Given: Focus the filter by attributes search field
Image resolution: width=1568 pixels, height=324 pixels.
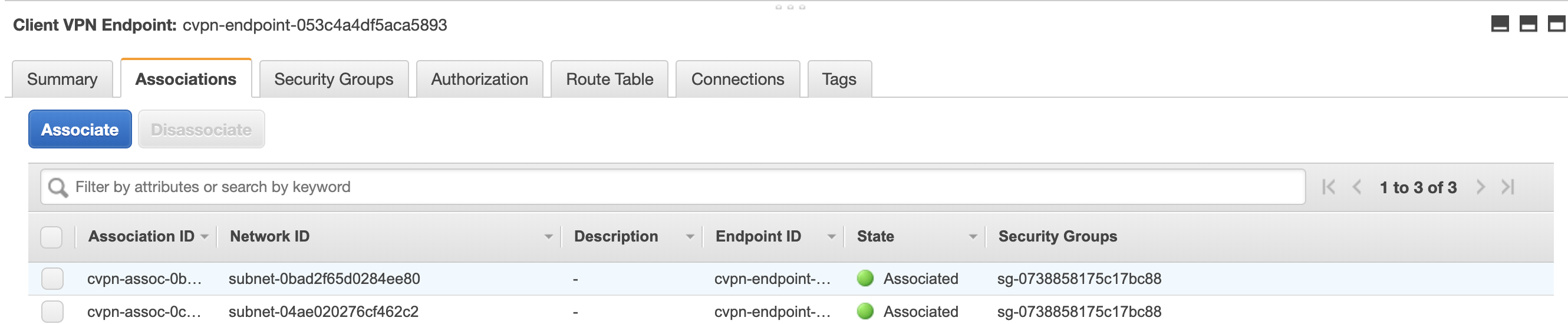Looking at the screenshot, I should [x=673, y=187].
